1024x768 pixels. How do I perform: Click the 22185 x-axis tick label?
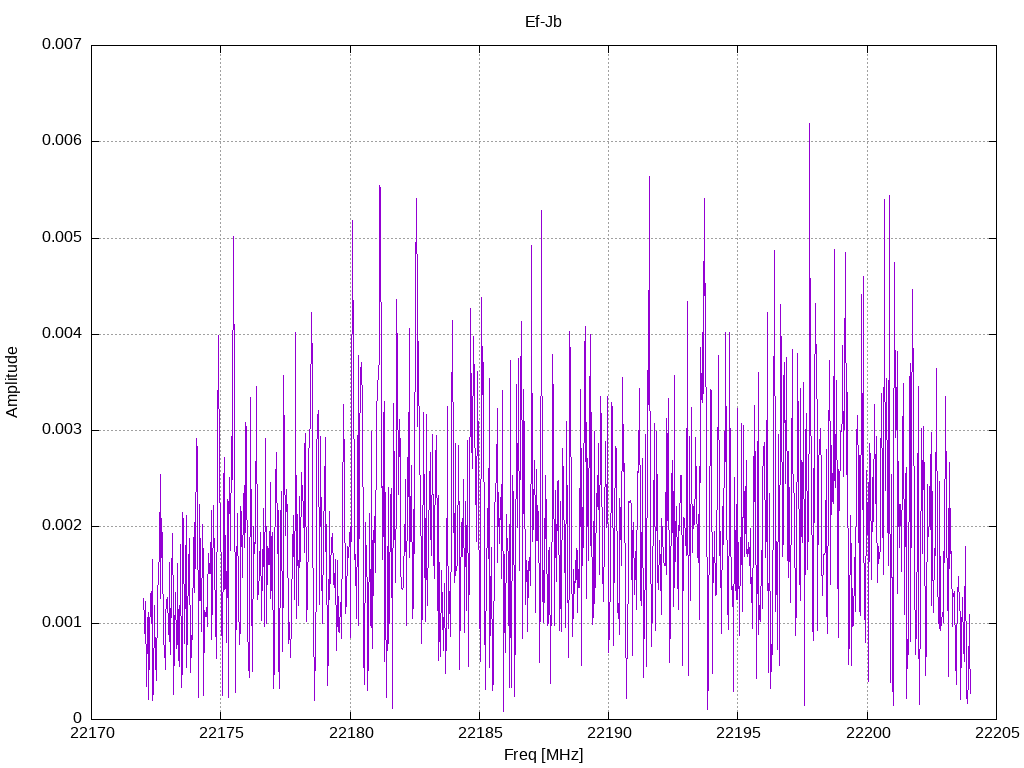(x=480, y=733)
